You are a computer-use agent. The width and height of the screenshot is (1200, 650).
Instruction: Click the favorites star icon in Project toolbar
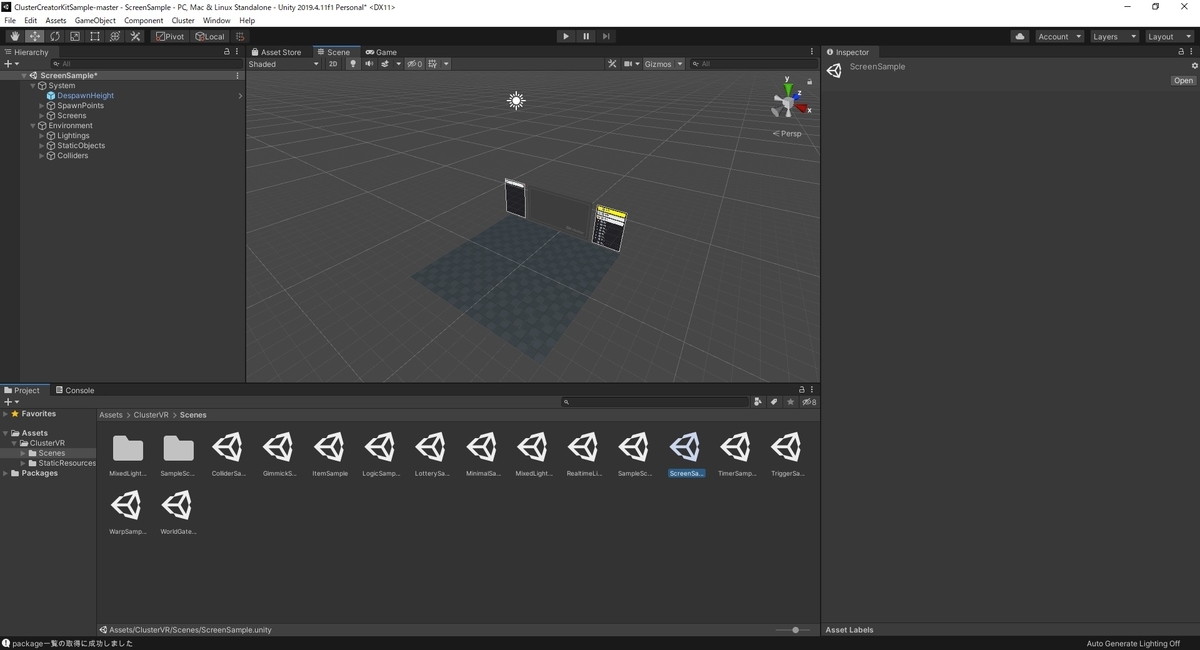tap(790, 402)
